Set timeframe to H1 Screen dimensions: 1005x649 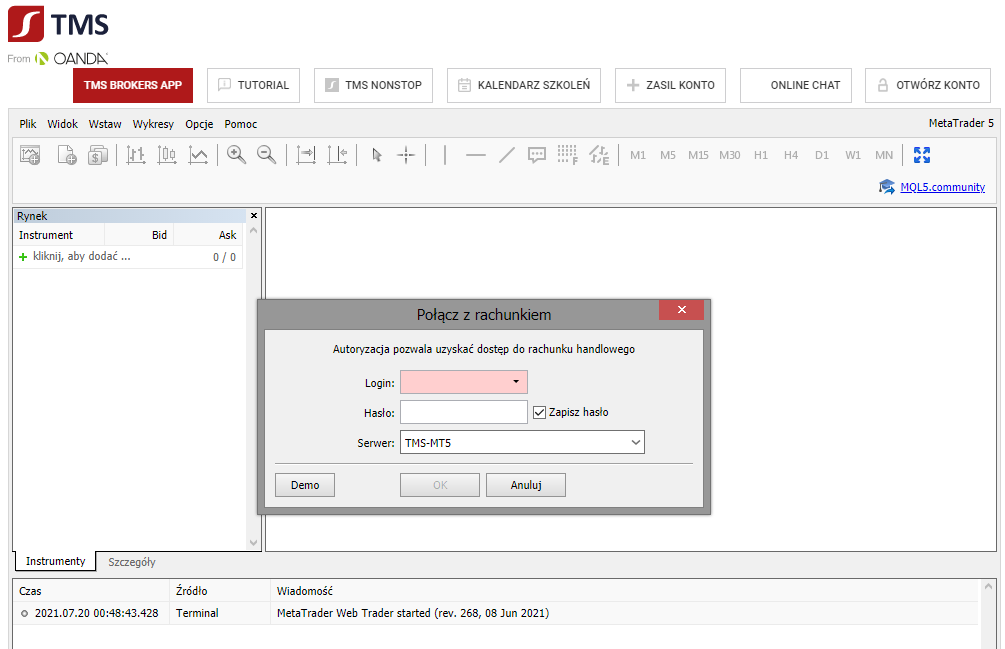[x=761, y=155]
